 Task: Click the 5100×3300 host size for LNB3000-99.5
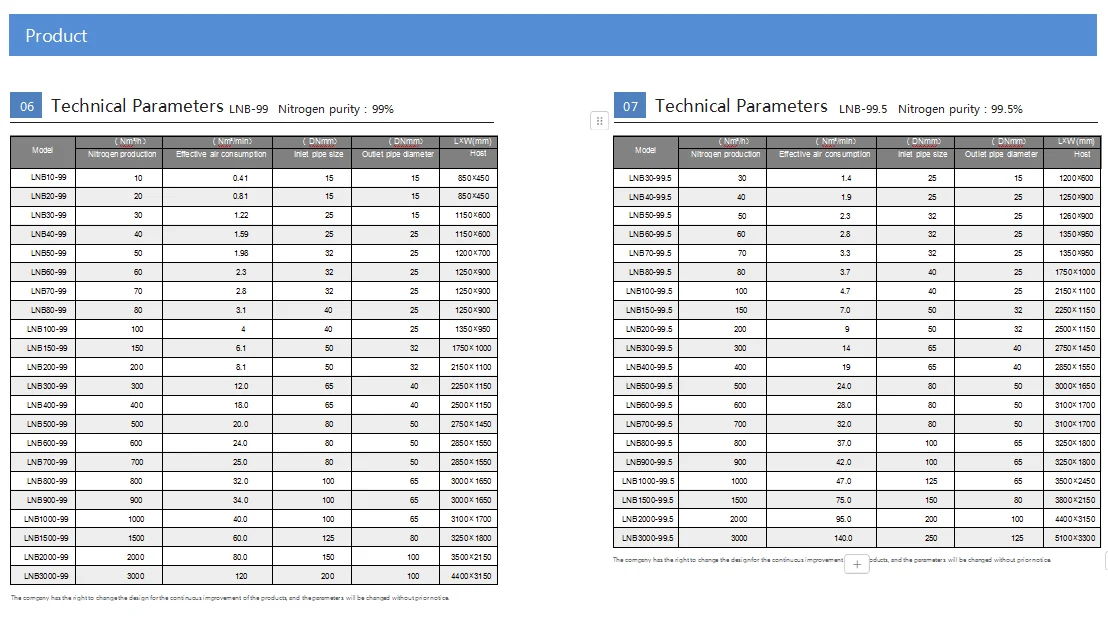[x=1075, y=538]
